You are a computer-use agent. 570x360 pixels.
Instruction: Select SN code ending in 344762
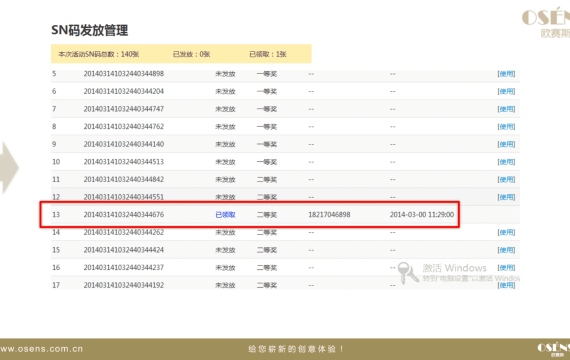124,127
